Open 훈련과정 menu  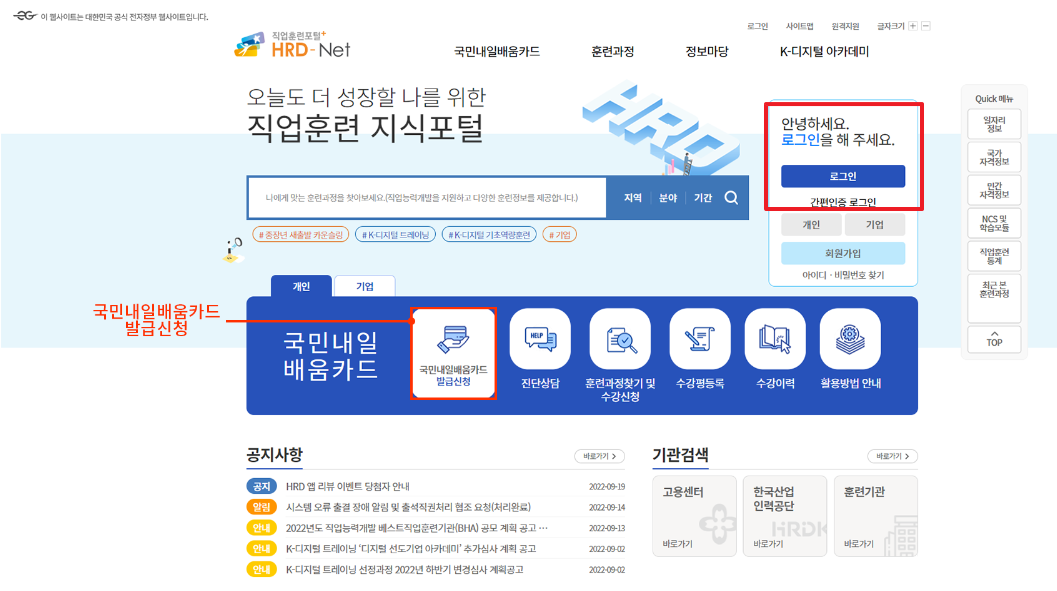coord(613,51)
